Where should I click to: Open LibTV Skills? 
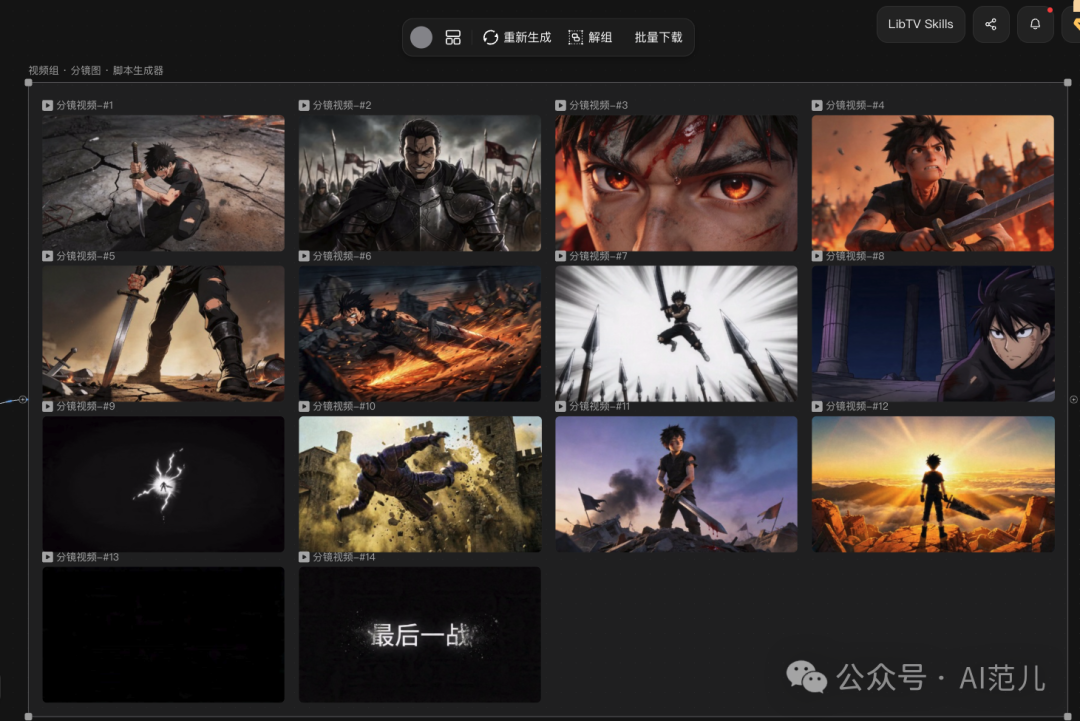tap(920, 24)
